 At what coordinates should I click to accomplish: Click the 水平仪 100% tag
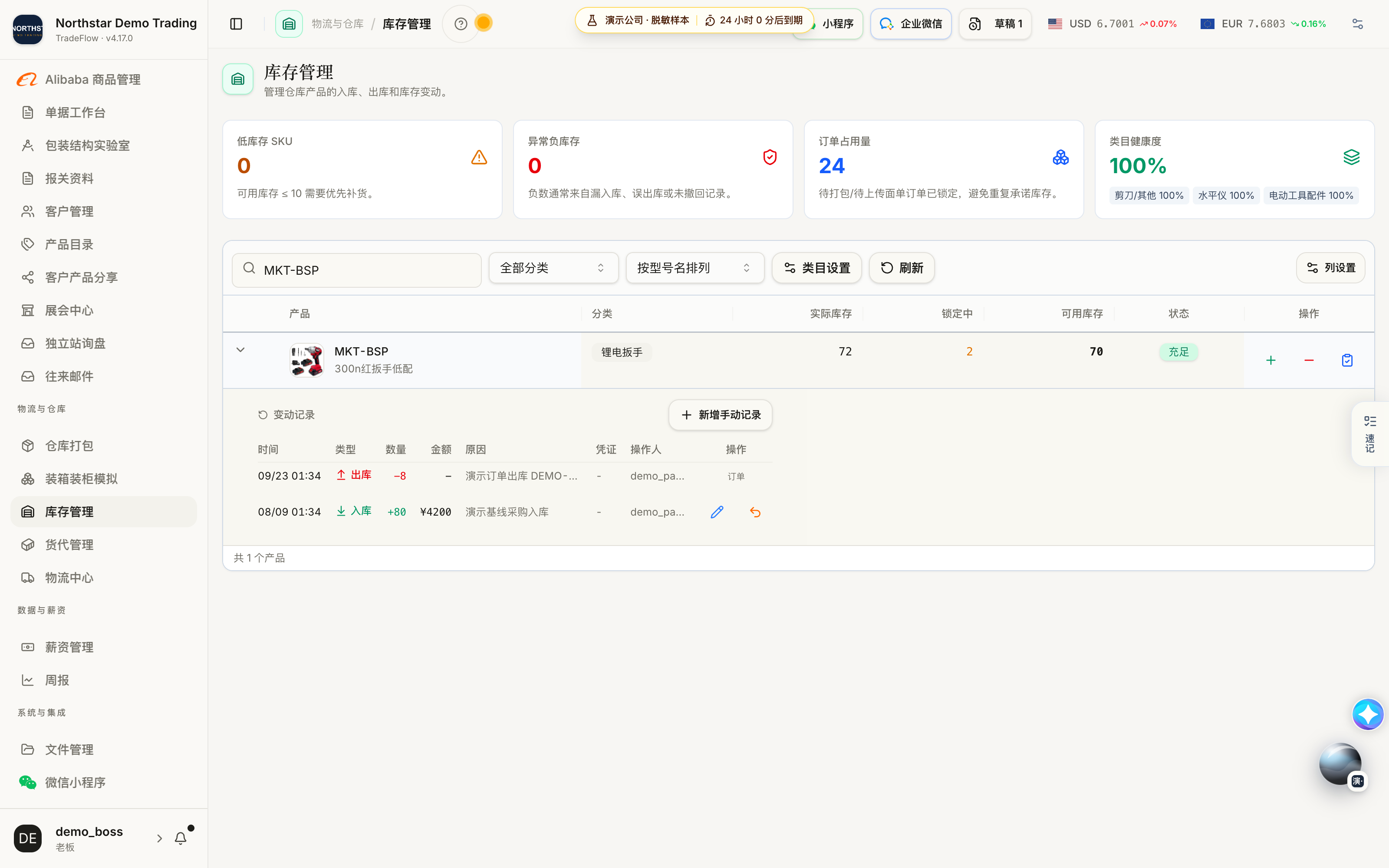[1225, 195]
